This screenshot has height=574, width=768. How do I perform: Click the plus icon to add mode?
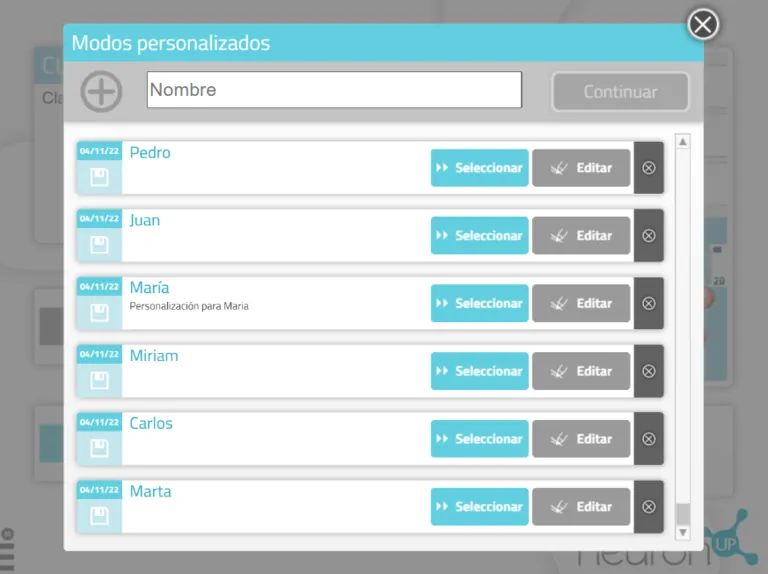point(101,91)
